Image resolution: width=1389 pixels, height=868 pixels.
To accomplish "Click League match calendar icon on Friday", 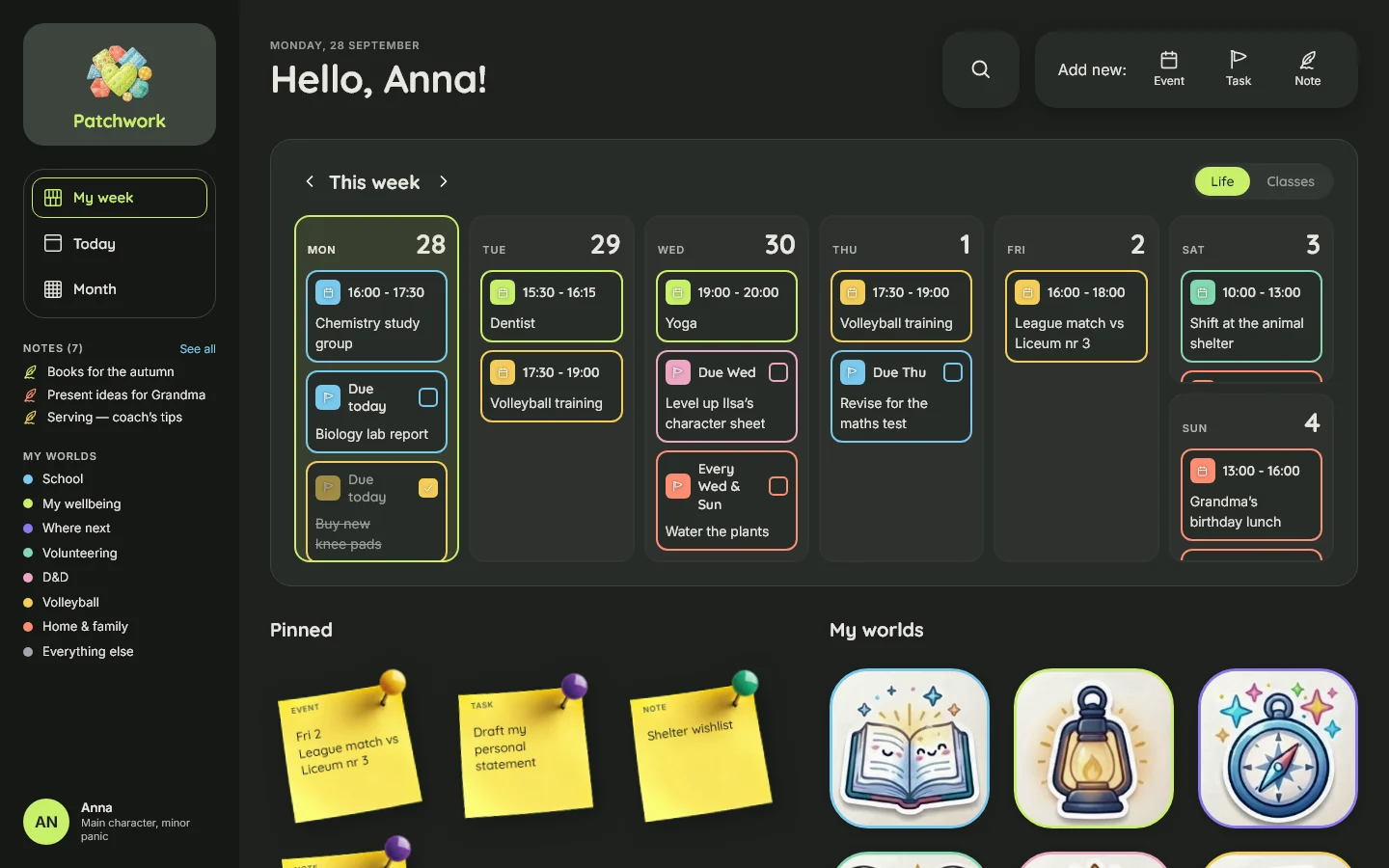I will [1027, 292].
